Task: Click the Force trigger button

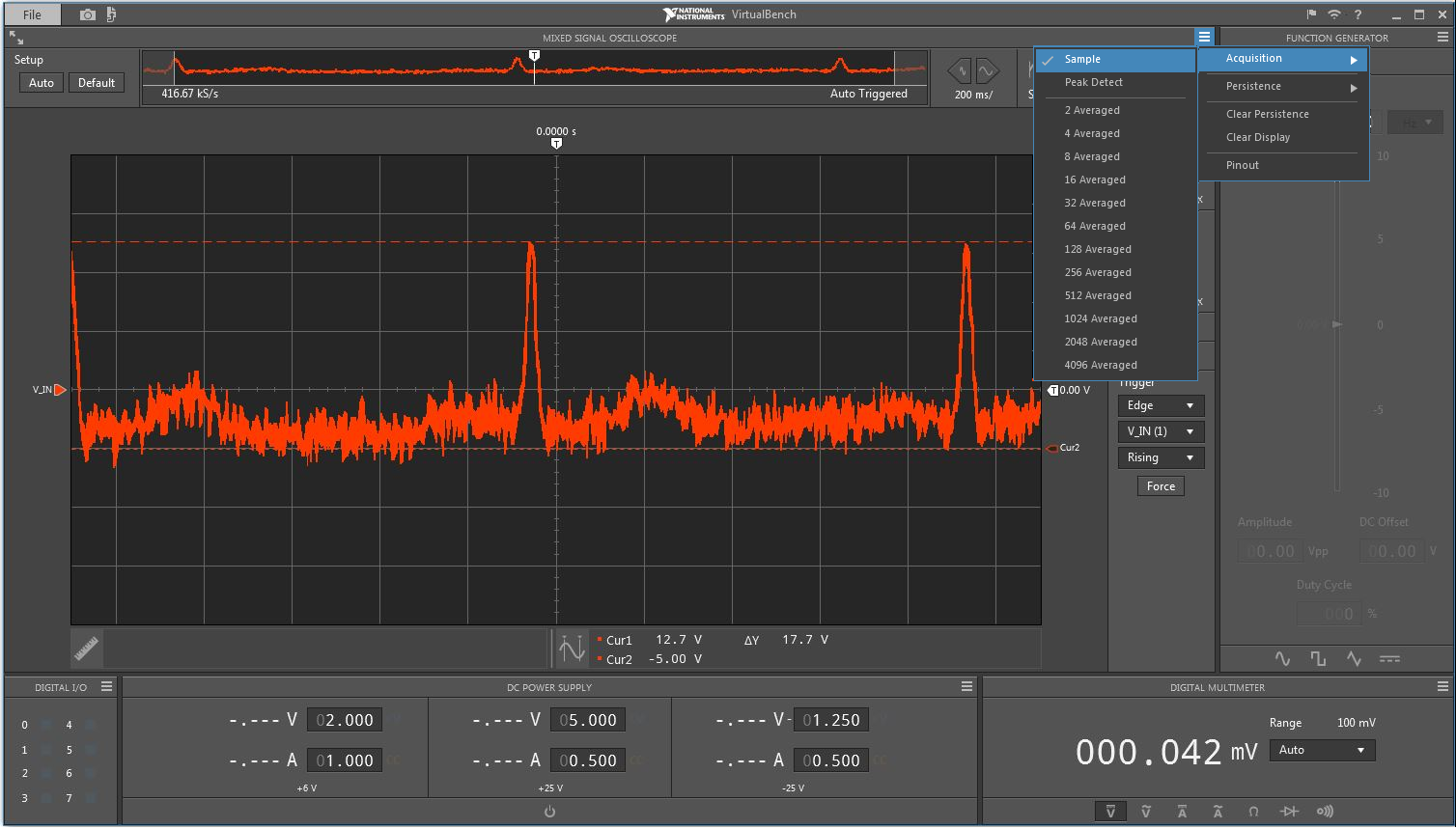Action: (x=1161, y=486)
